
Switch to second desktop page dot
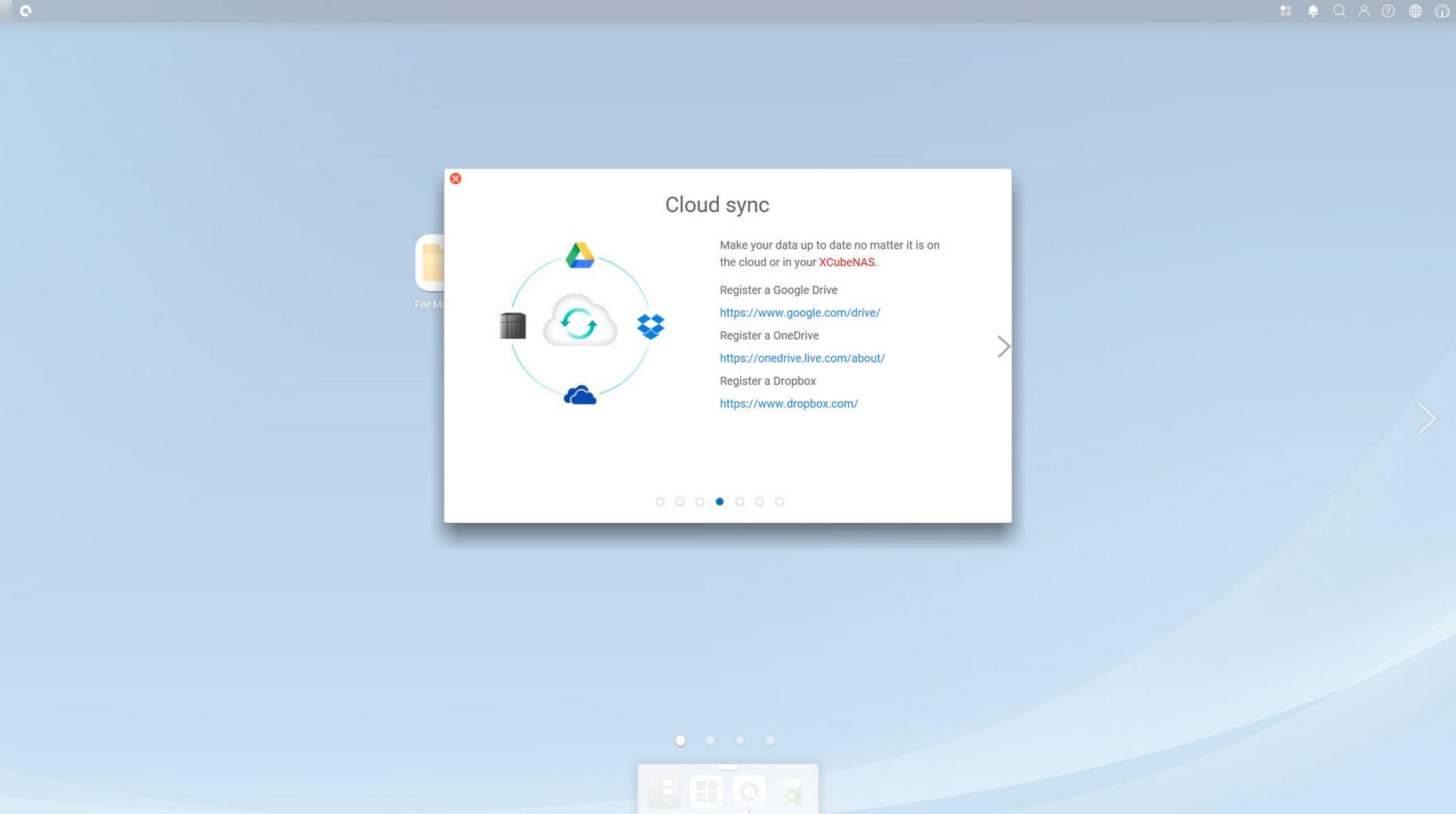tap(710, 740)
